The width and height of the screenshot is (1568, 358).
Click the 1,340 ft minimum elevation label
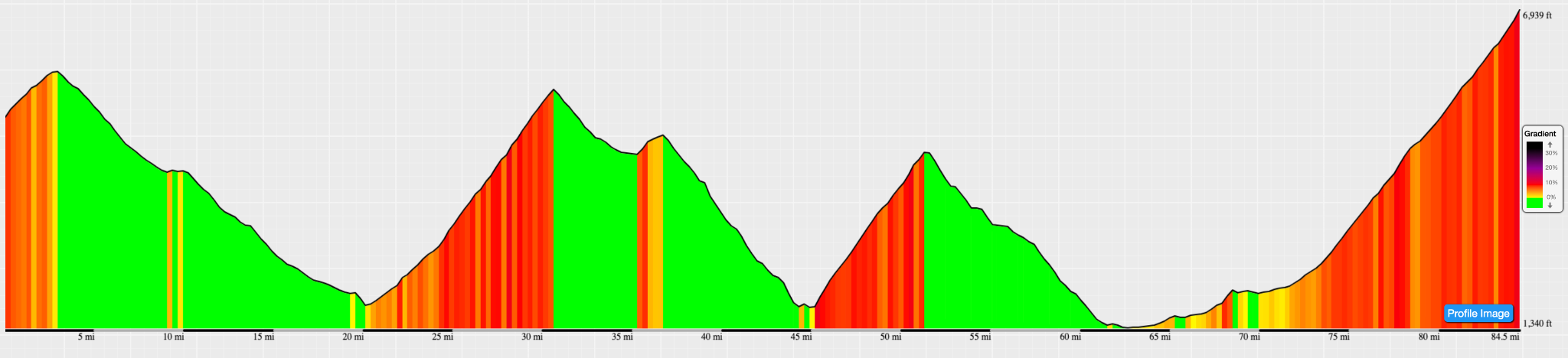(x=1537, y=324)
